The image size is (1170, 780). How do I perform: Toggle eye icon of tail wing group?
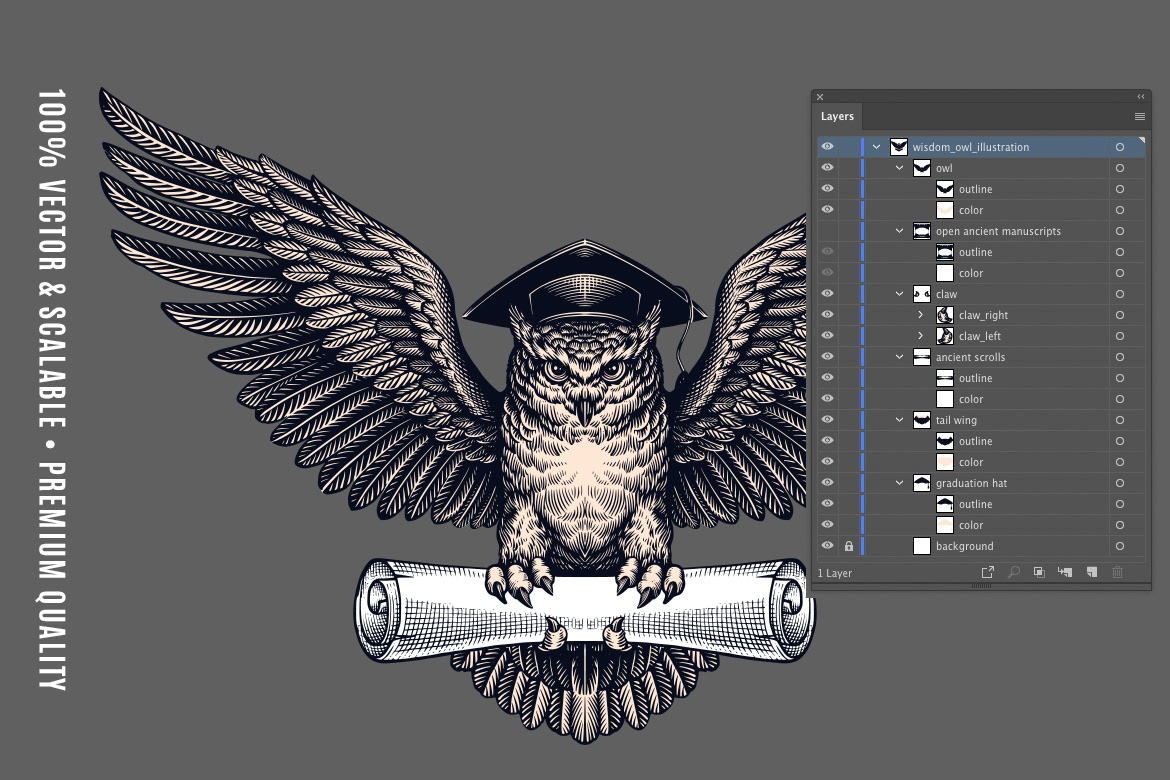828,419
